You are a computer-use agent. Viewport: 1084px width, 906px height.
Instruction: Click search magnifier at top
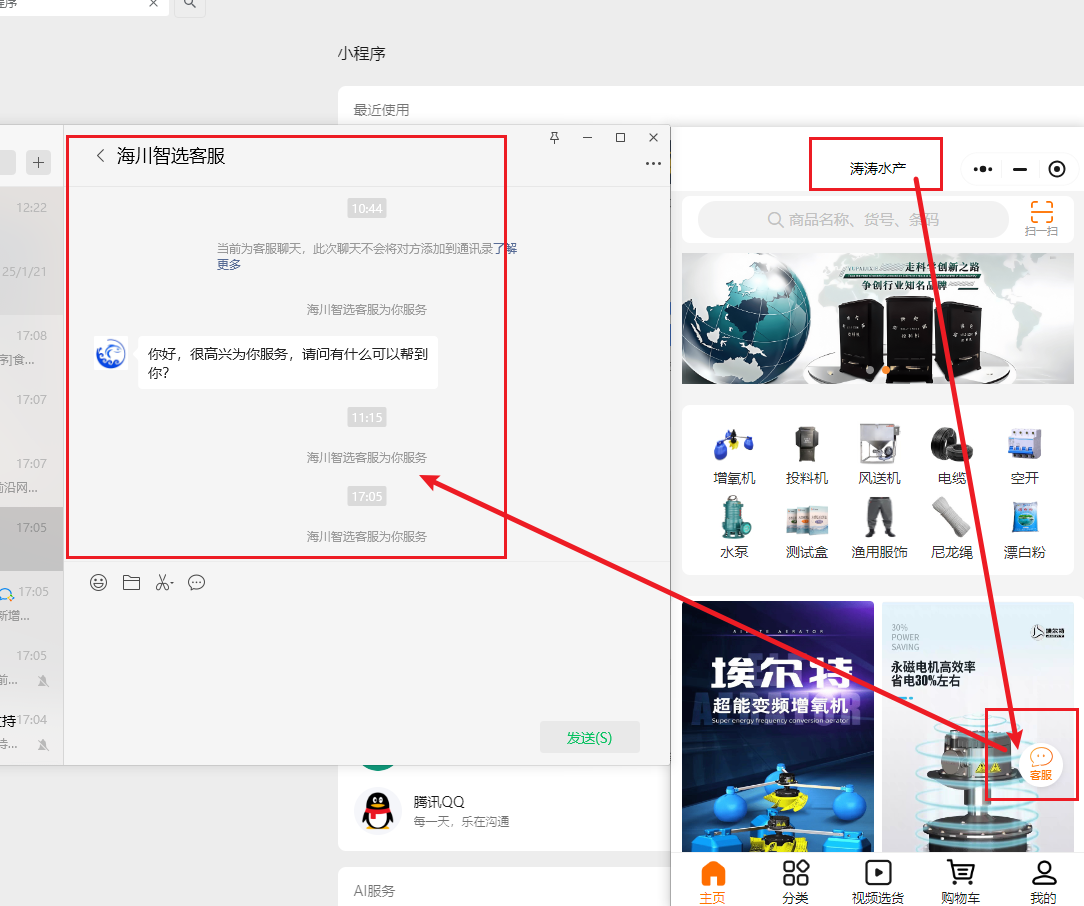(x=189, y=4)
